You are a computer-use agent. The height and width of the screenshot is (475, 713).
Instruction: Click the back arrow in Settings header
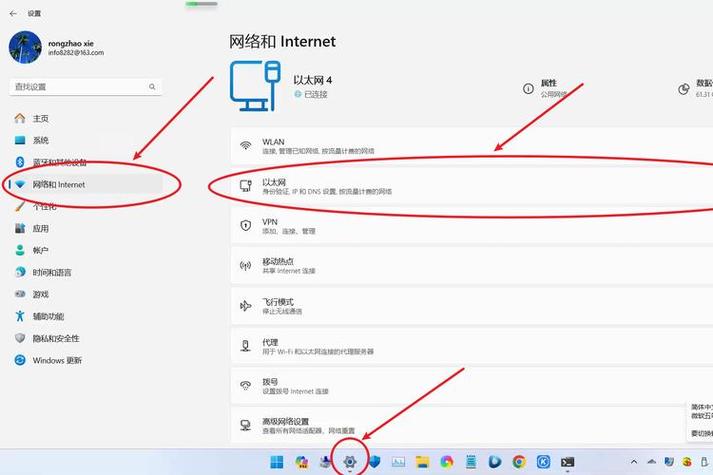point(13,14)
